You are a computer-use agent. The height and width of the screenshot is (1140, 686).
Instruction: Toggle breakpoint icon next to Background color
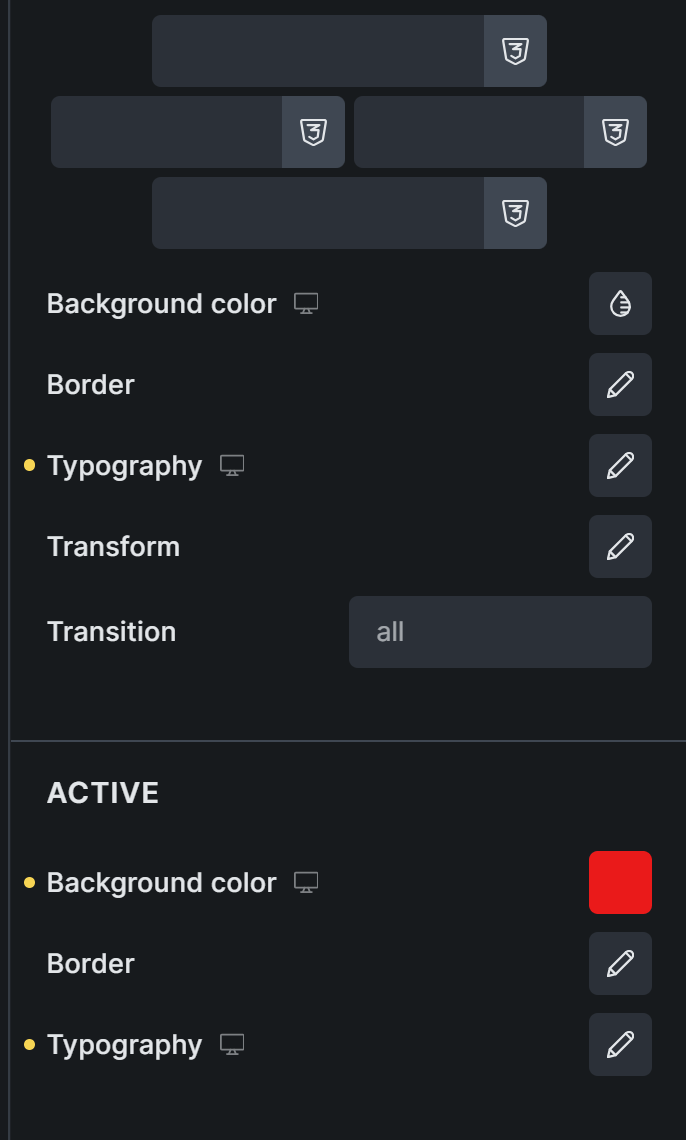[x=306, y=304]
